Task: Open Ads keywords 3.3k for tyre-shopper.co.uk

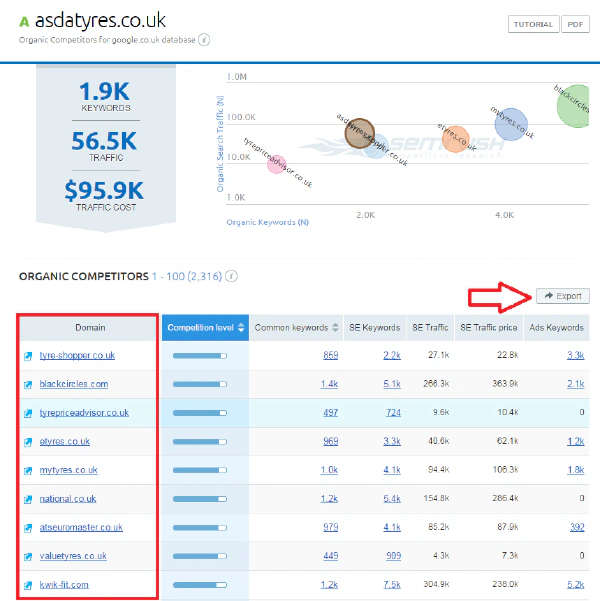Action: [575, 355]
